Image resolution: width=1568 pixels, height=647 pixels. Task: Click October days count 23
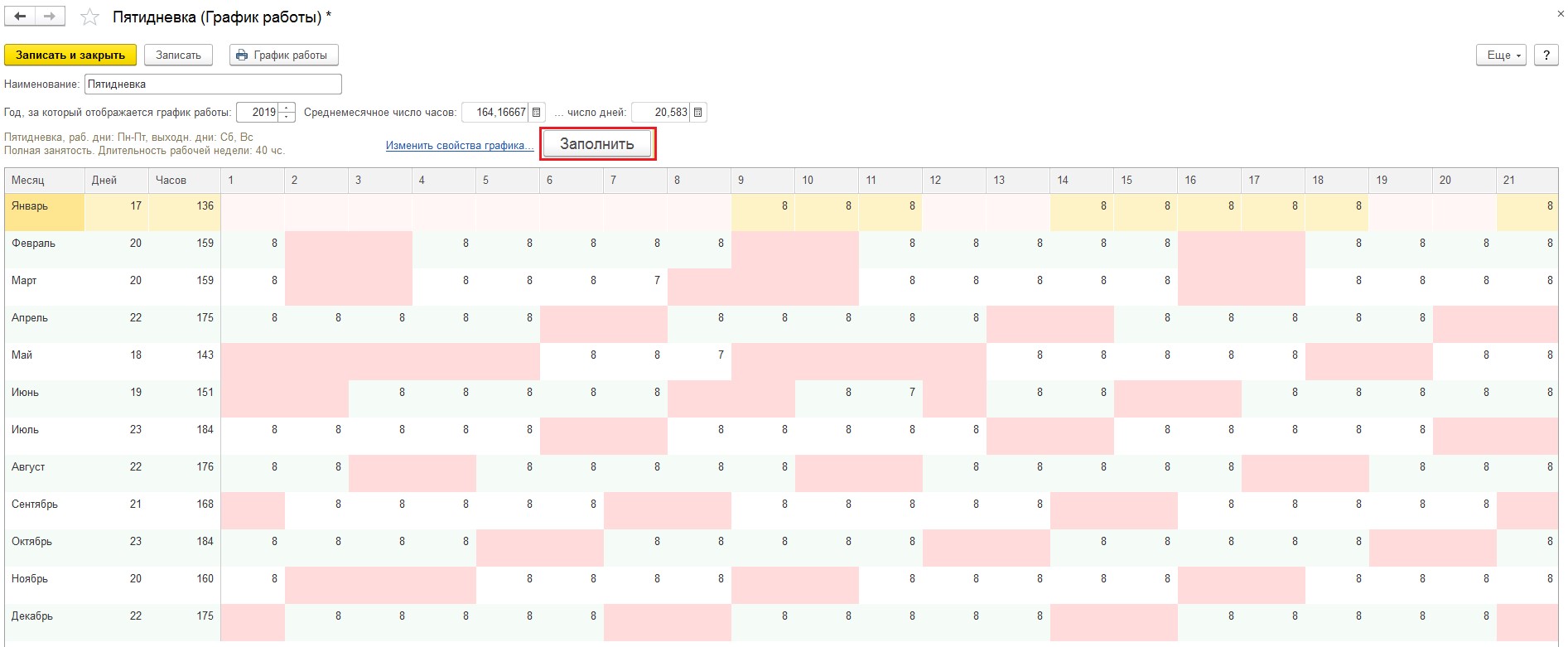[x=117, y=548]
